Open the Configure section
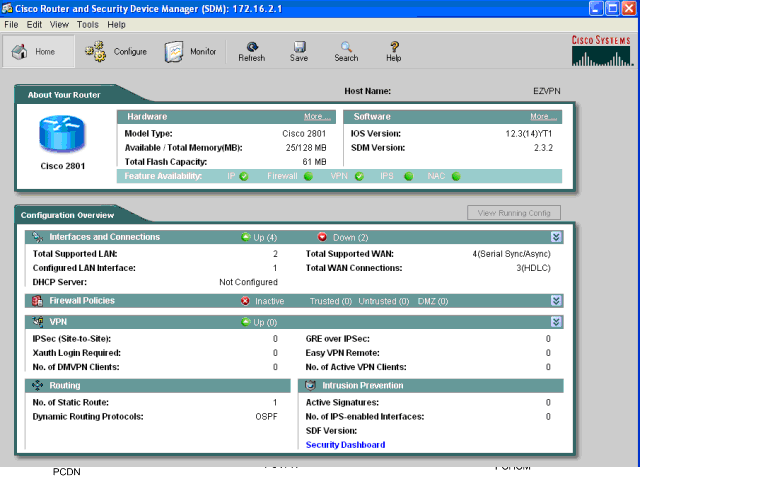 point(116,51)
